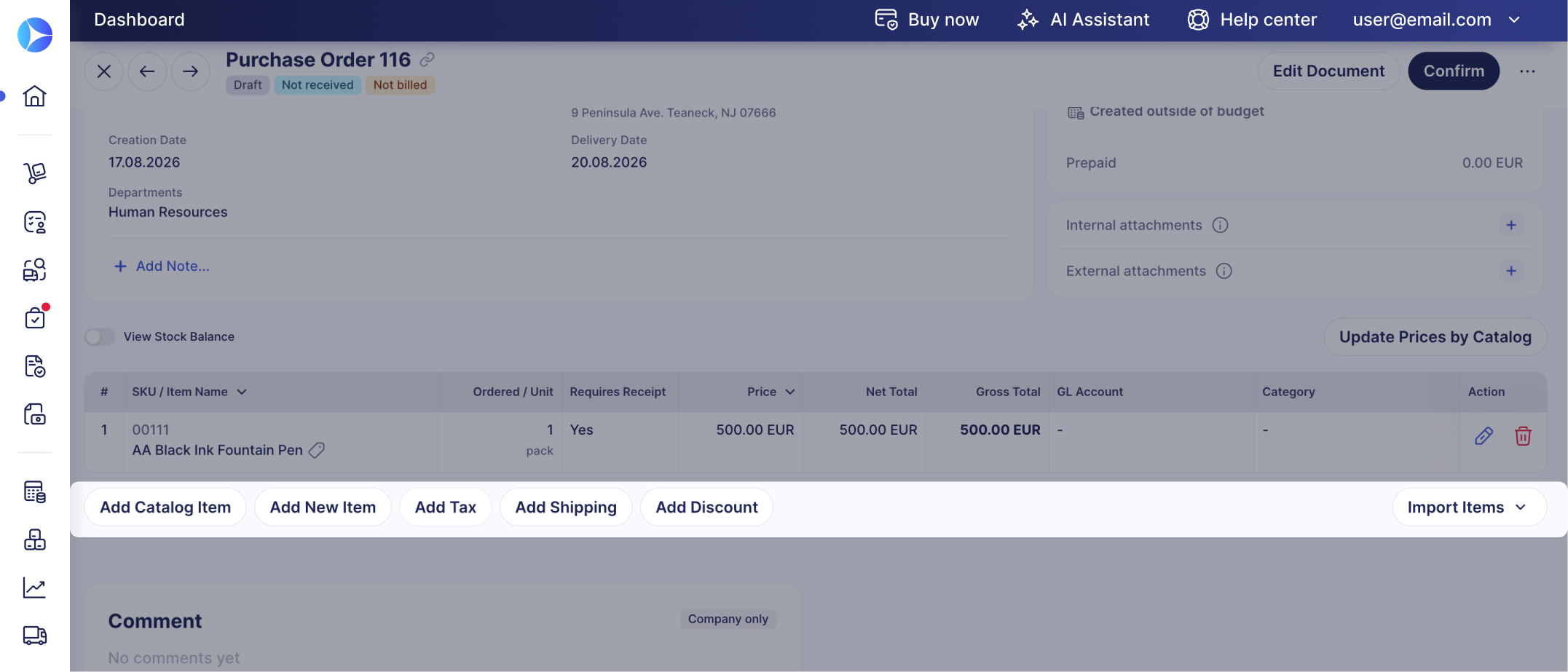
Task: Click the pencil edit icon for item 00111
Action: [1484, 436]
